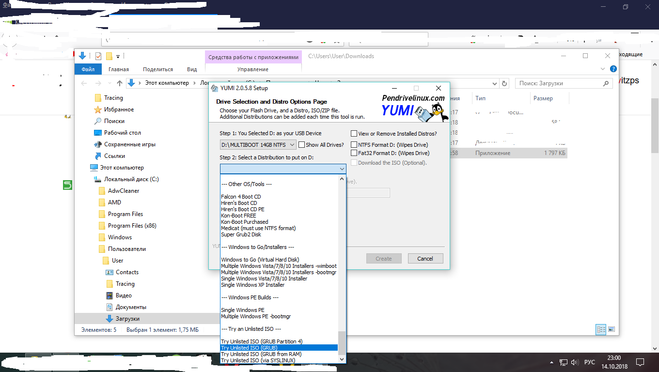Click the distribution list scroll-up arrow
Viewport: 659px width, 372px height.
(342, 179)
